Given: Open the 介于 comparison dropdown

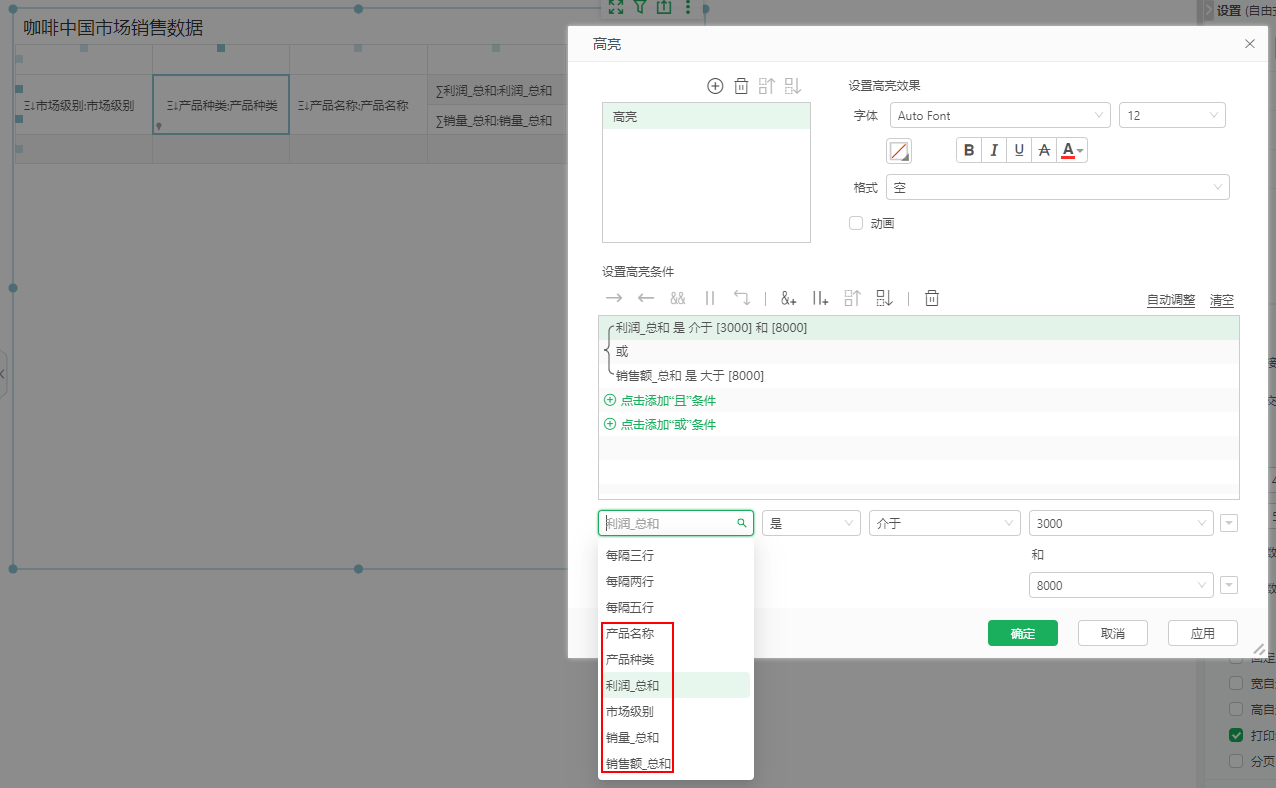Looking at the screenshot, I should click(x=945, y=523).
